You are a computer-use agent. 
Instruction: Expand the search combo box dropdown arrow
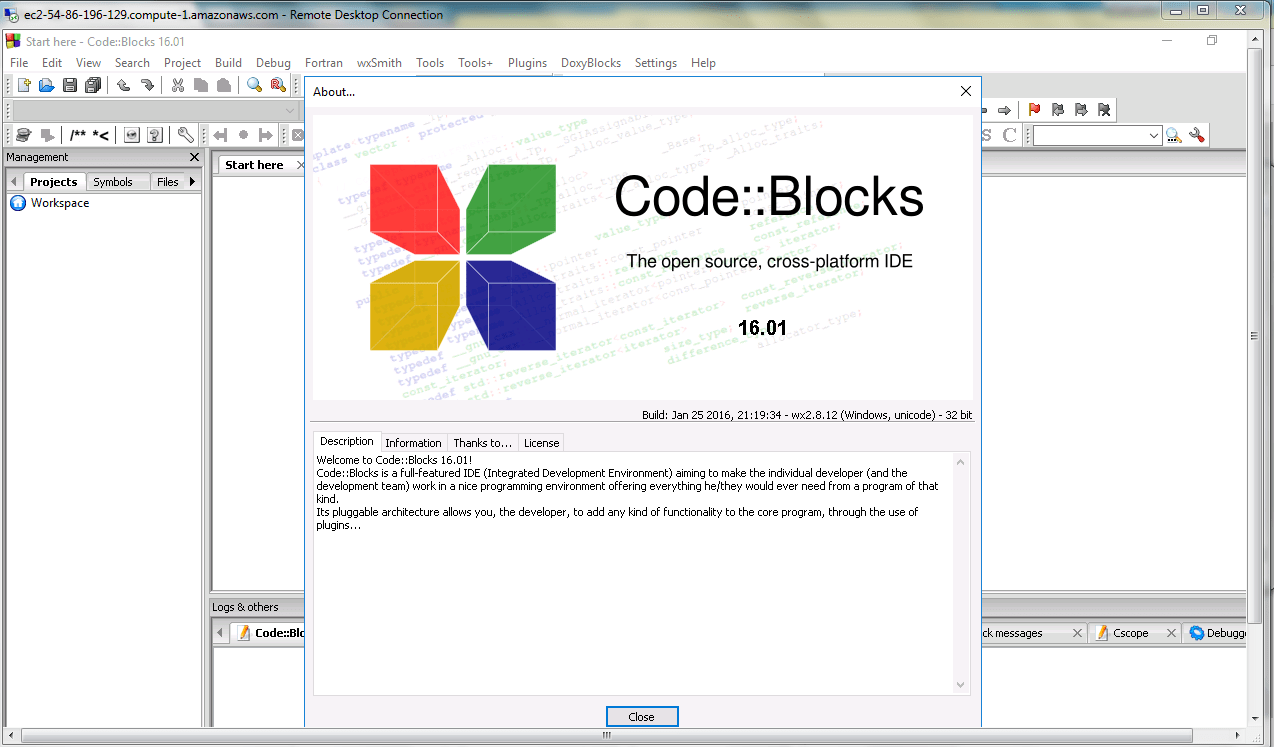pyautogui.click(x=1154, y=135)
